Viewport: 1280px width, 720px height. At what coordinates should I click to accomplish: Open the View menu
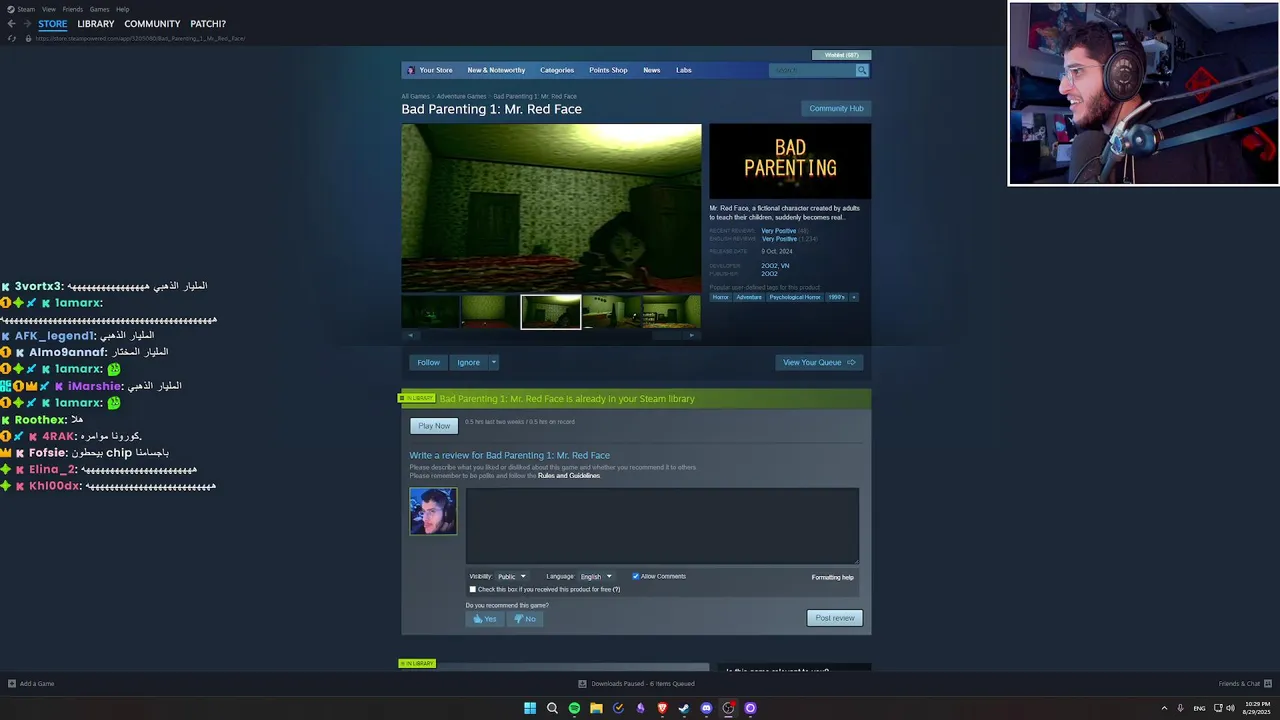click(48, 9)
